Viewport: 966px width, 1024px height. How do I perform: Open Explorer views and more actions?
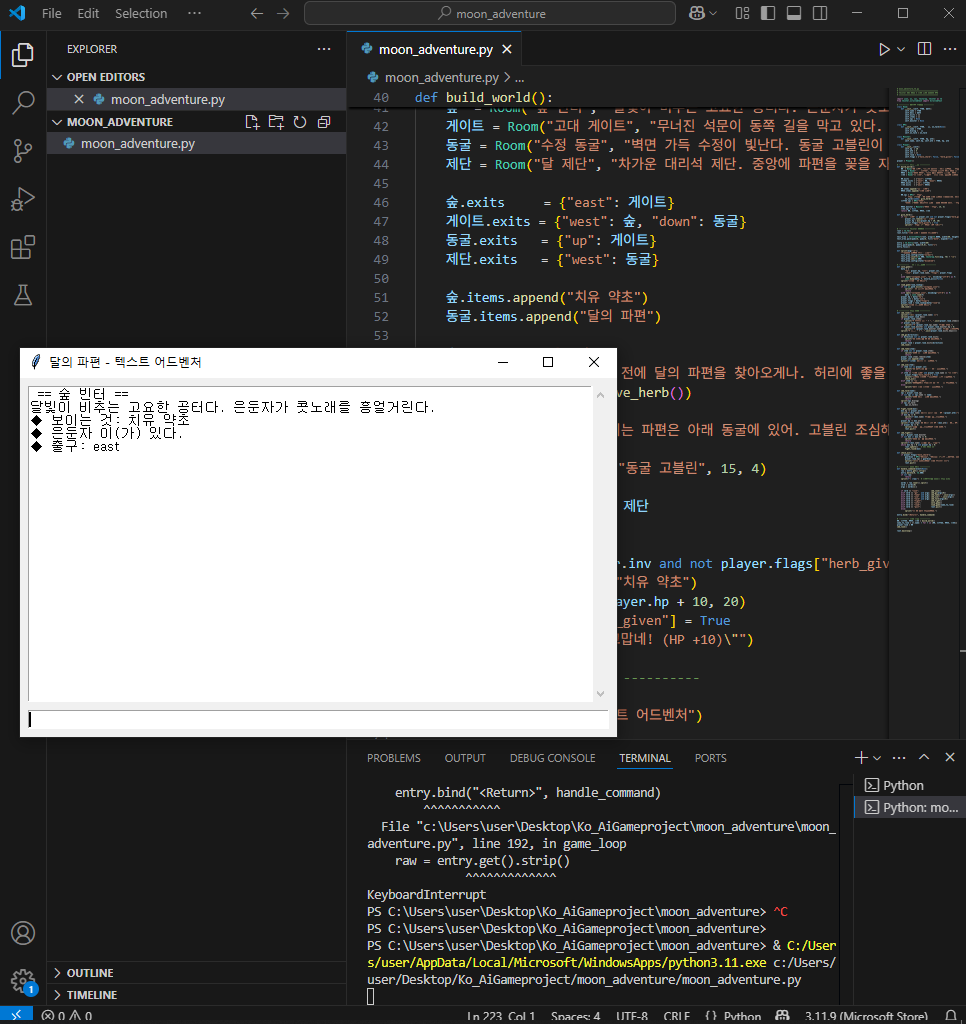pos(324,49)
